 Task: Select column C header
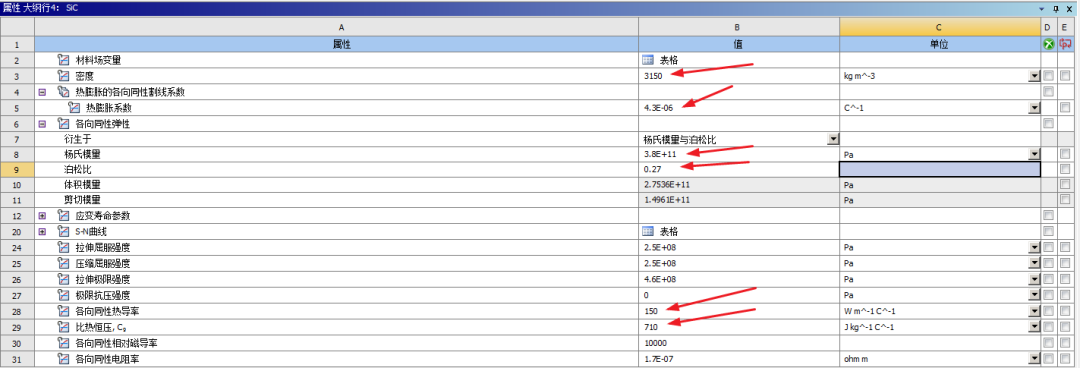point(939,27)
